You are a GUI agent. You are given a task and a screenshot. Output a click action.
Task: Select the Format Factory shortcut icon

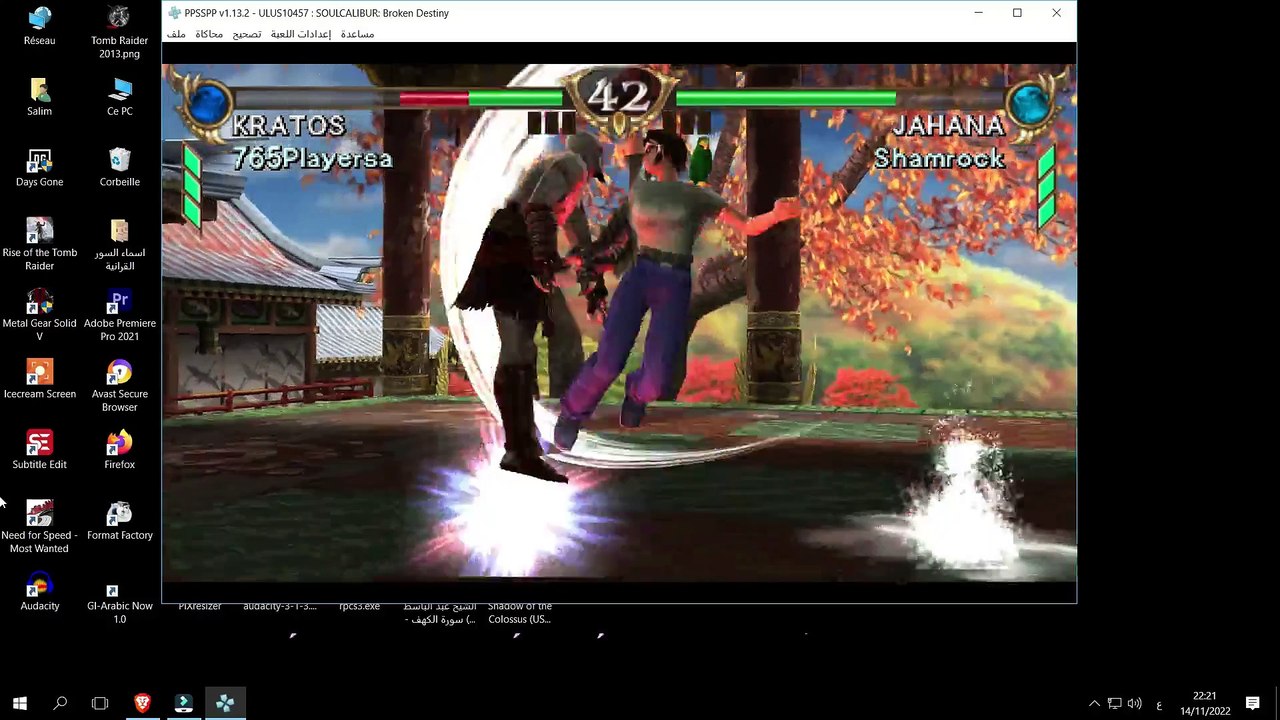pyautogui.click(x=120, y=521)
